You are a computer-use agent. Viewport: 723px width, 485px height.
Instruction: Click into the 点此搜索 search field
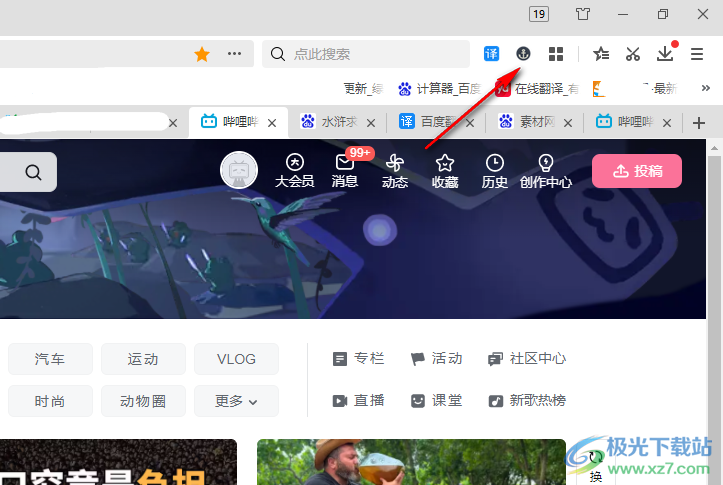[x=367, y=54]
